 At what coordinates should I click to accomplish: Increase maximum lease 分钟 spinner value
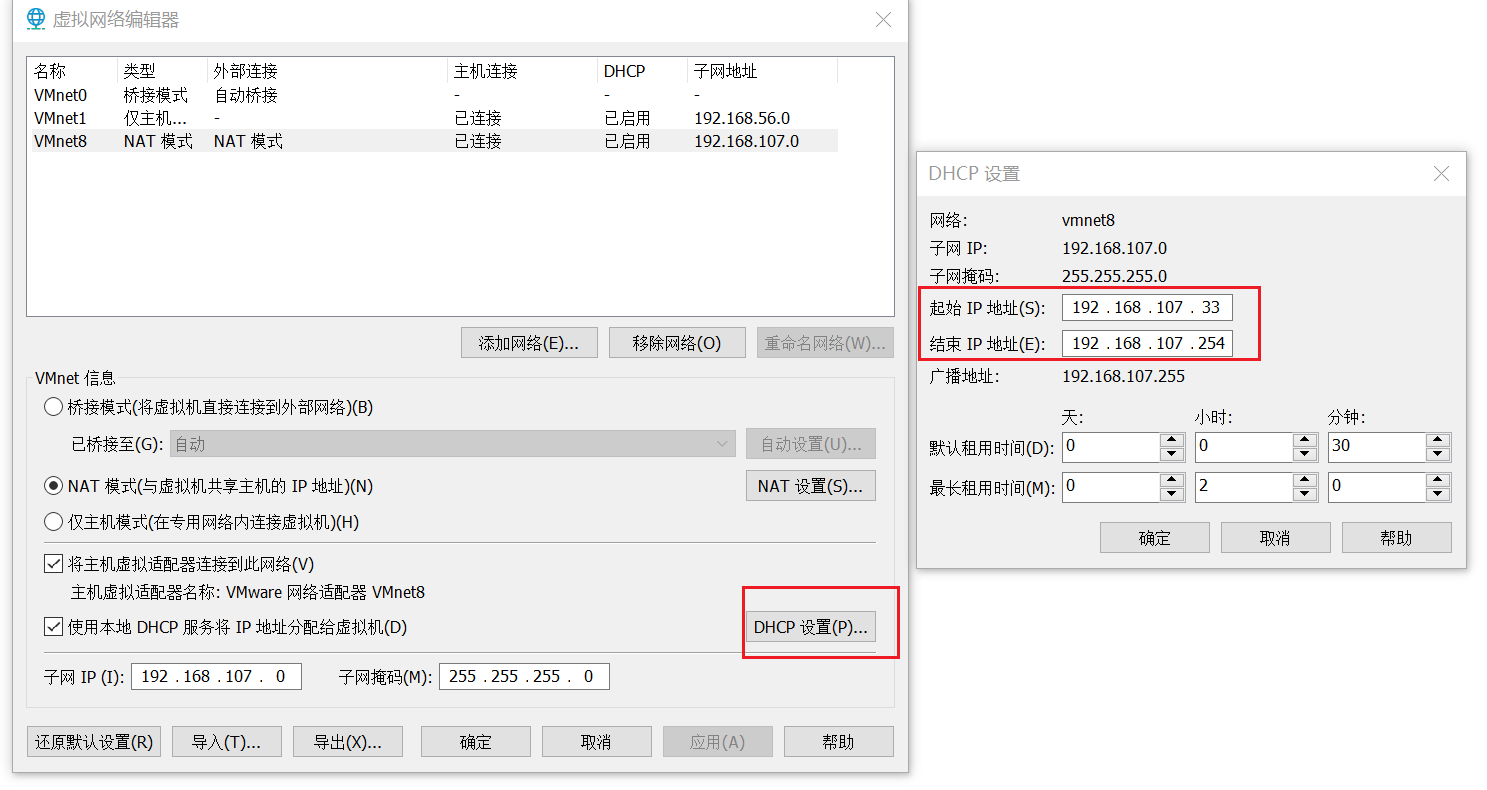[1438, 480]
